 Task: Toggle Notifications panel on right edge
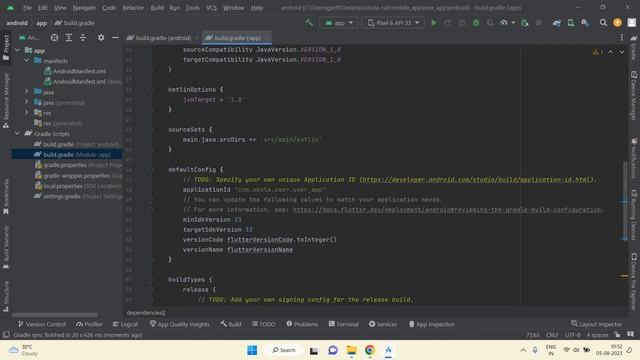(x=634, y=158)
